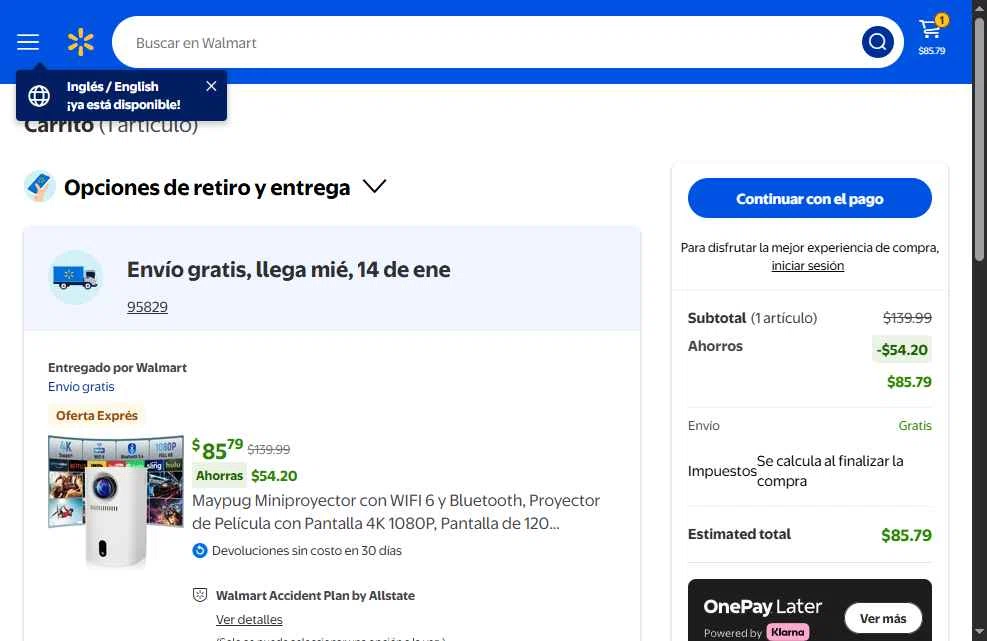This screenshot has width=987, height=641.
Task: Click the delivery truck icon
Action: click(x=76, y=277)
